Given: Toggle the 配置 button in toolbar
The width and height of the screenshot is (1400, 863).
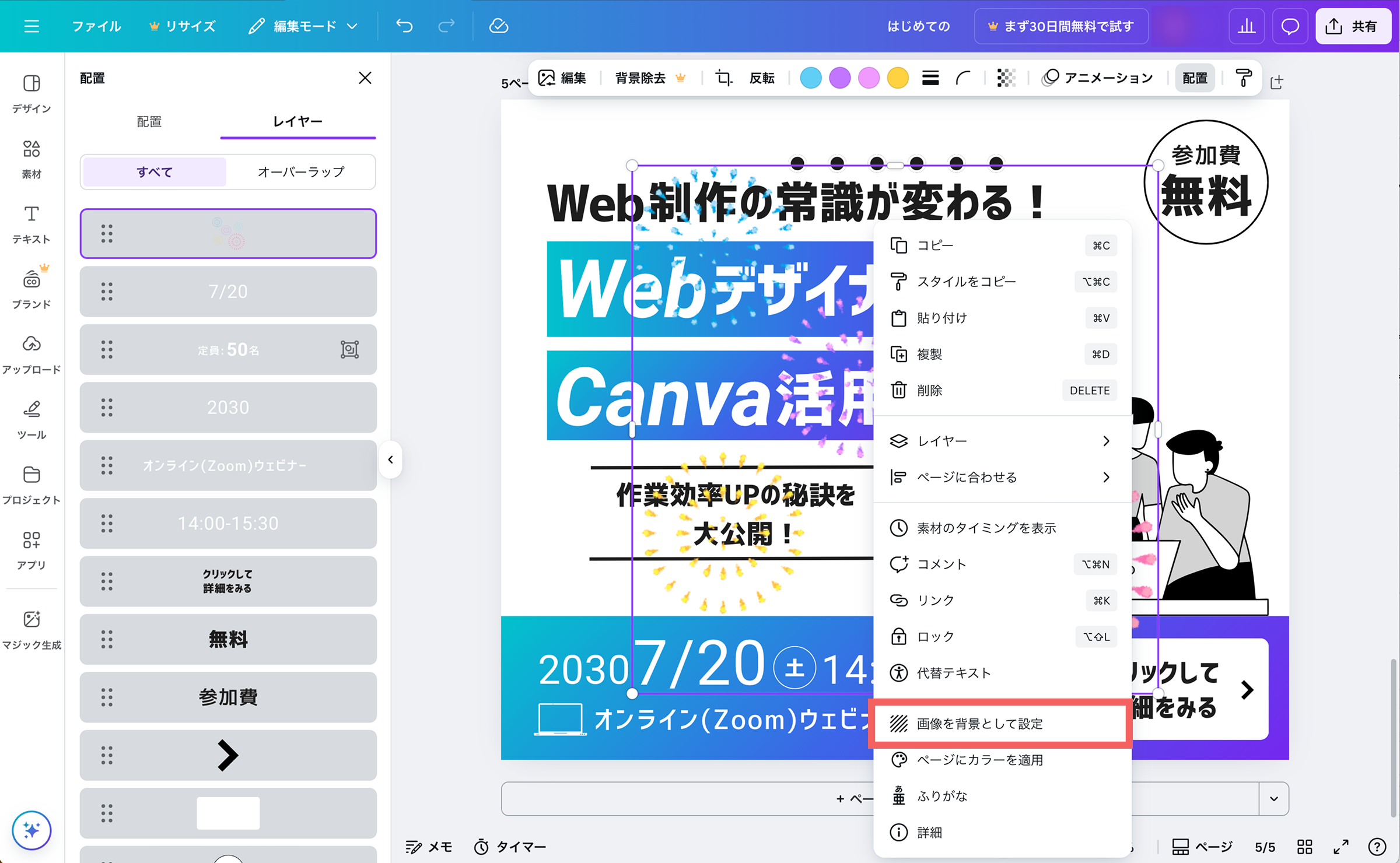Looking at the screenshot, I should (x=1195, y=78).
